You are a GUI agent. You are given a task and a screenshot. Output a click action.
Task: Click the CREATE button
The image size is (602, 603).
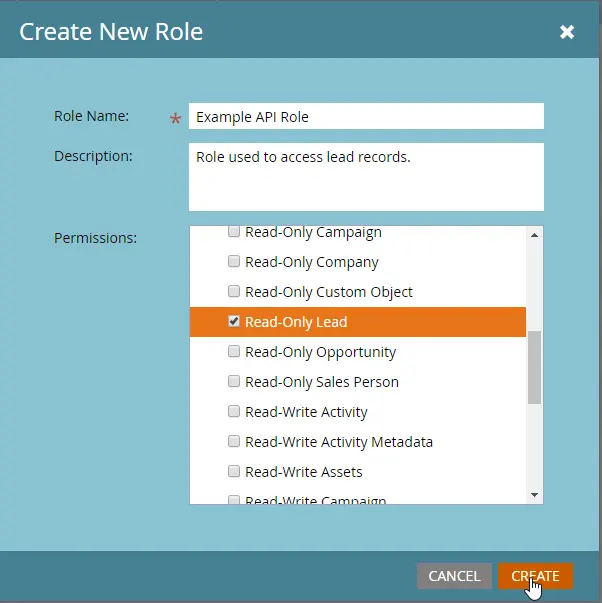535,576
